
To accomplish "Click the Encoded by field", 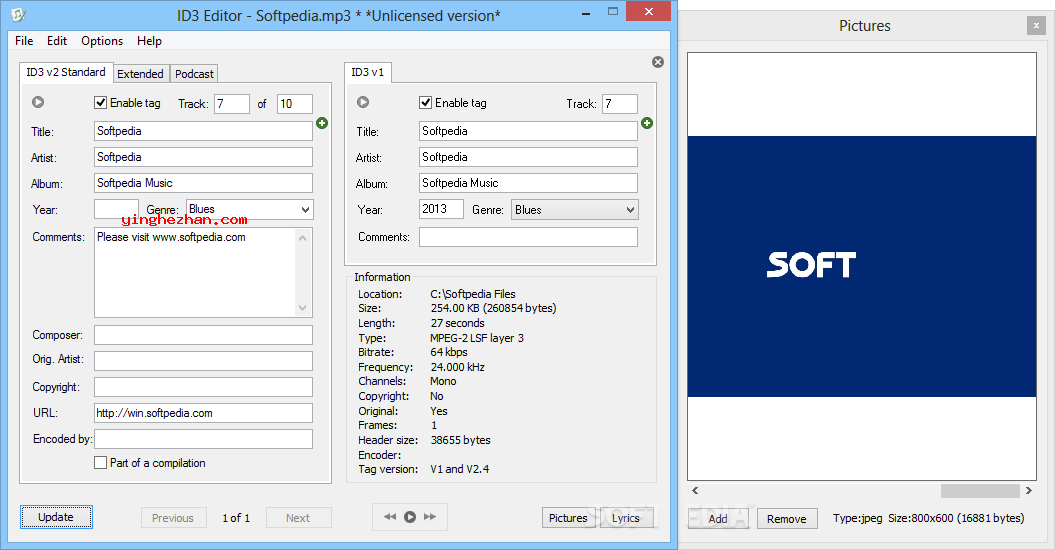I will tap(203, 439).
